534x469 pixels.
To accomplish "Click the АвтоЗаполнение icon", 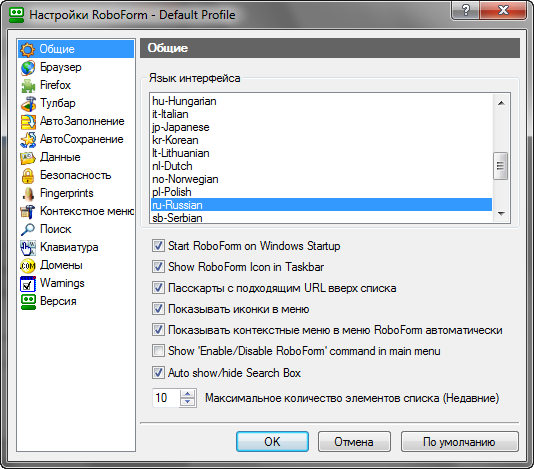I will [28, 122].
